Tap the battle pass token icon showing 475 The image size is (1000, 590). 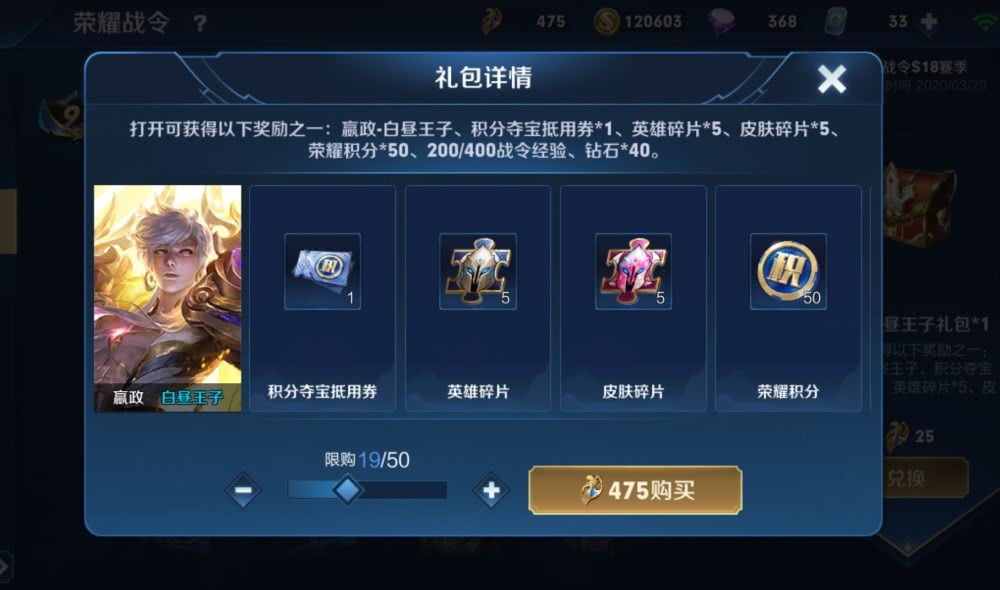491,22
